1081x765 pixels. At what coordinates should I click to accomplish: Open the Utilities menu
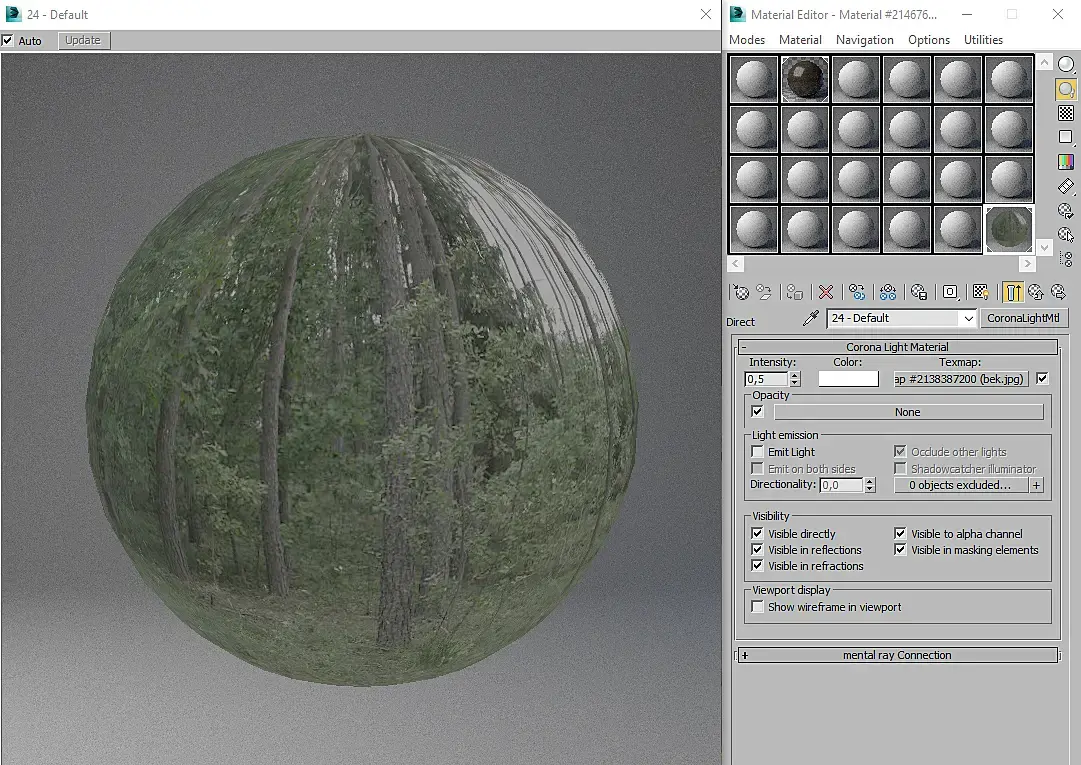pos(982,40)
